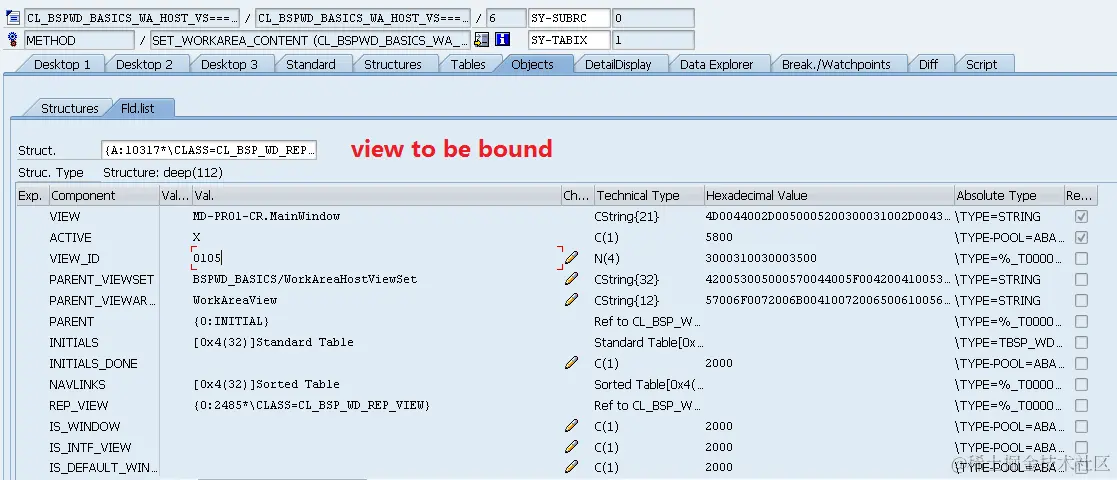
Task: Toggle the read-only checkbox for ACTIVE row
Action: 1081,237
